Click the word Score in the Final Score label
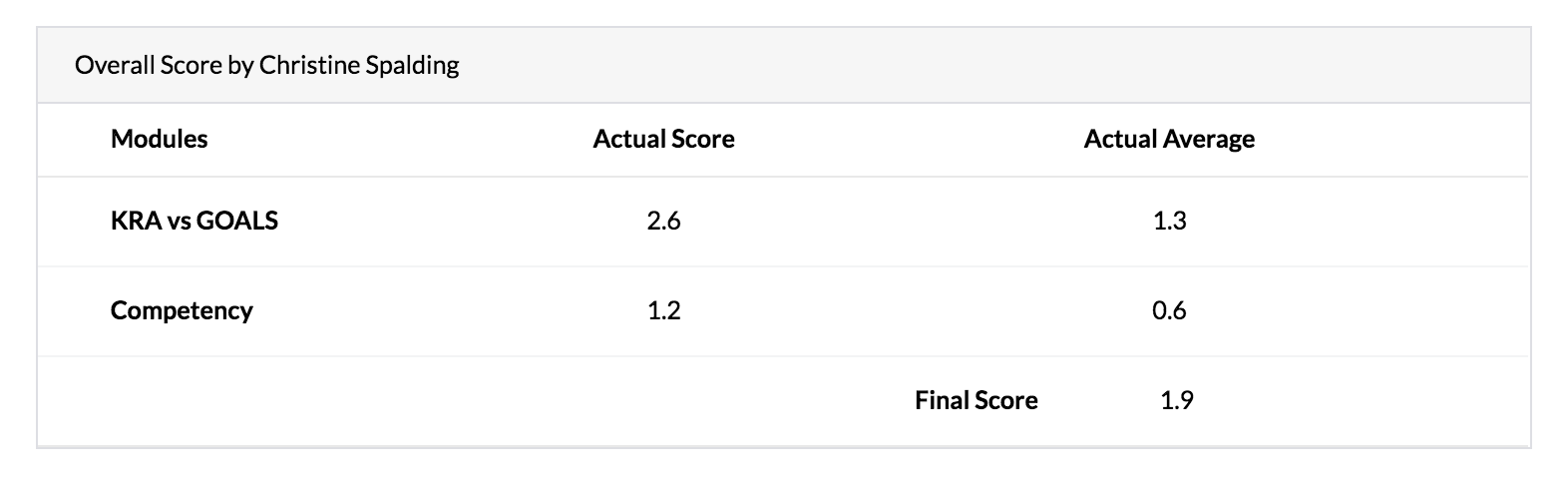Image resolution: width=1568 pixels, height=487 pixels. point(1005,400)
